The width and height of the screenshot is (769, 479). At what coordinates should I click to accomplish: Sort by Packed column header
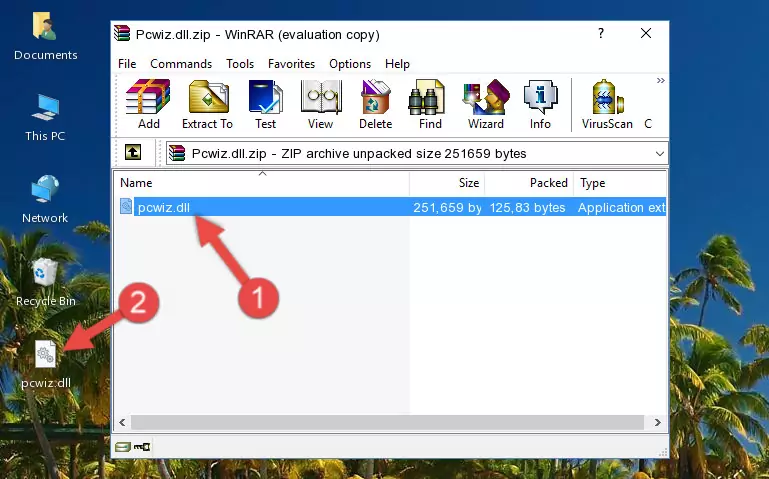529,183
